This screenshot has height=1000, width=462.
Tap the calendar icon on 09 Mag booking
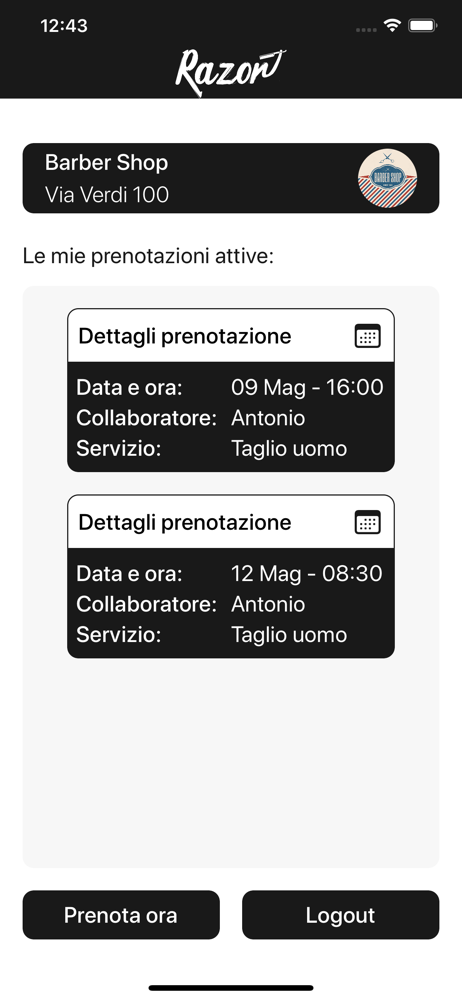point(368,336)
